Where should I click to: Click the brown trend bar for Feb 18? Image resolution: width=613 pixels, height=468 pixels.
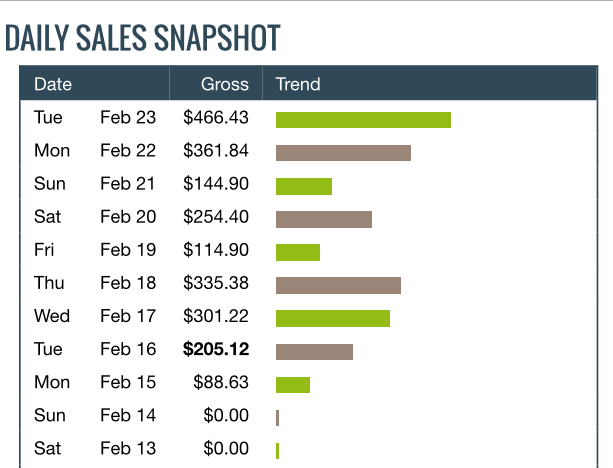pyautogui.click(x=338, y=285)
